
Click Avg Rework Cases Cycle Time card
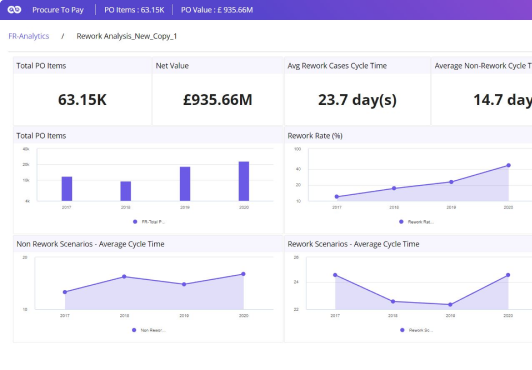coord(357,91)
